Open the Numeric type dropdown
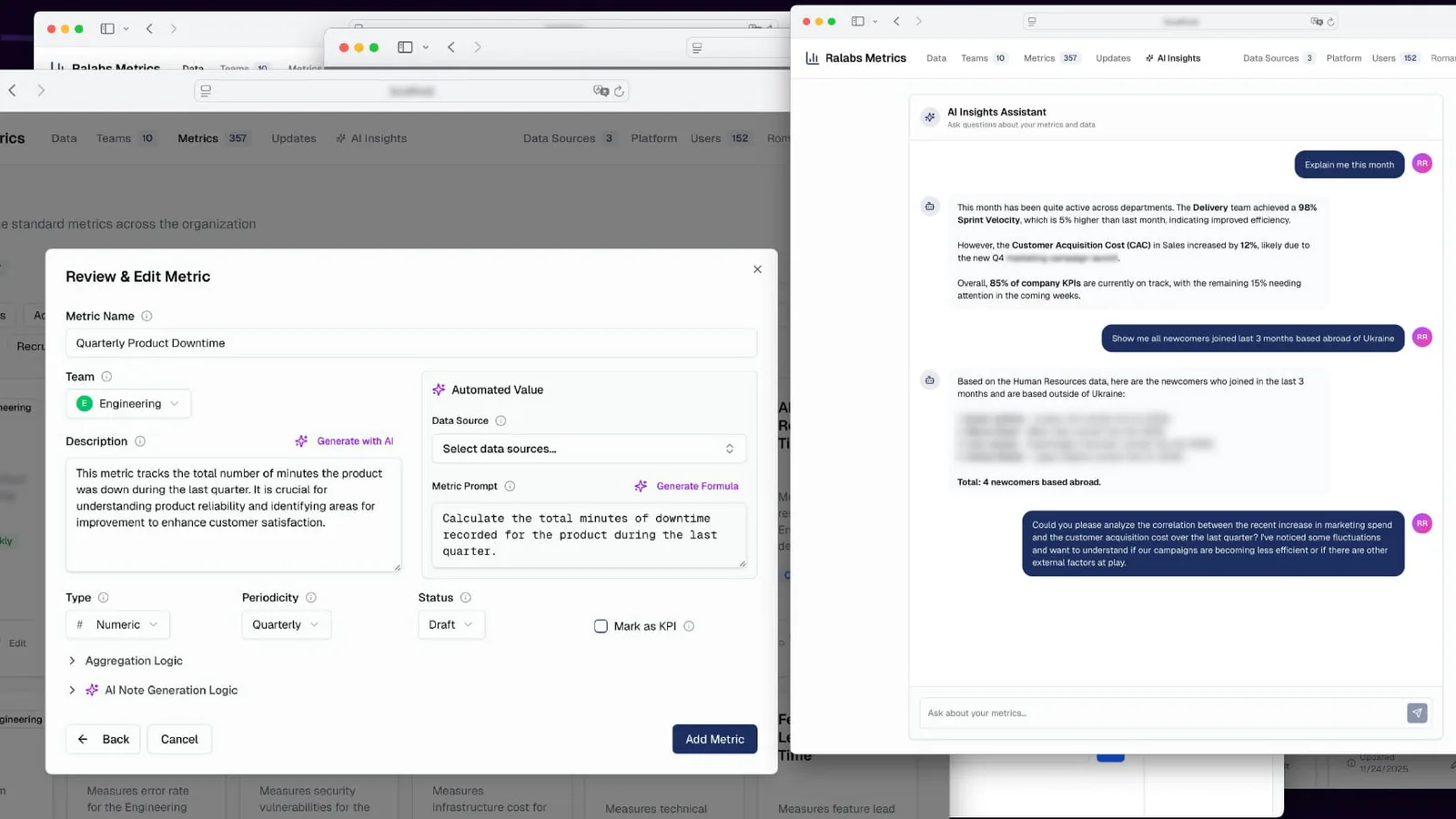 pos(117,625)
